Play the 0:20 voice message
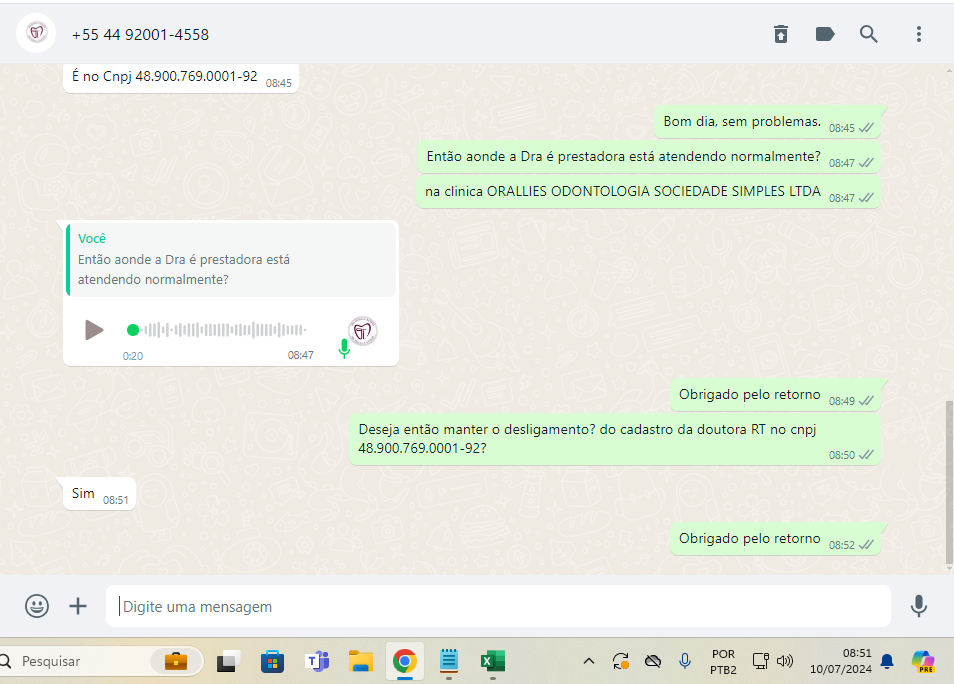This screenshot has height=684, width=954. [94, 330]
